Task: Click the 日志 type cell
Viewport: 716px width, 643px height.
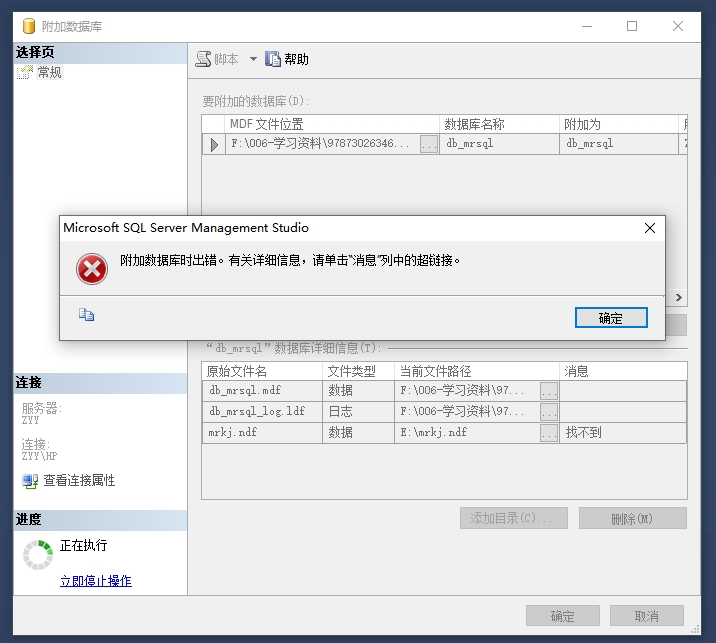Action: coord(358,412)
